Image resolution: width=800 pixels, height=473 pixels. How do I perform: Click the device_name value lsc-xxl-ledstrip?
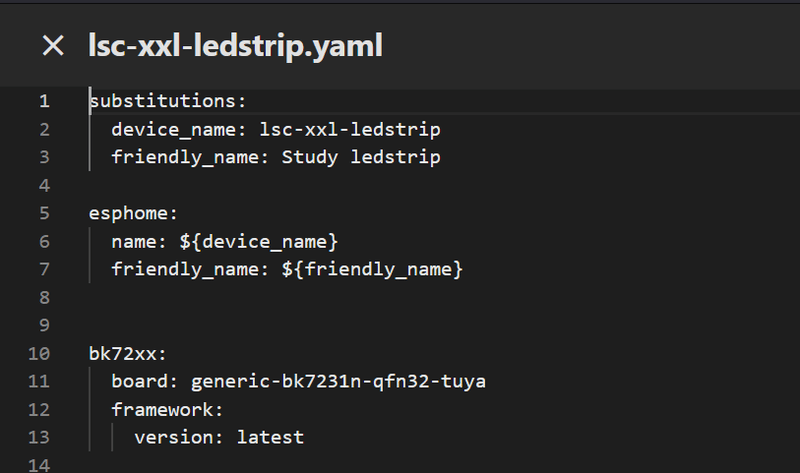(349, 129)
